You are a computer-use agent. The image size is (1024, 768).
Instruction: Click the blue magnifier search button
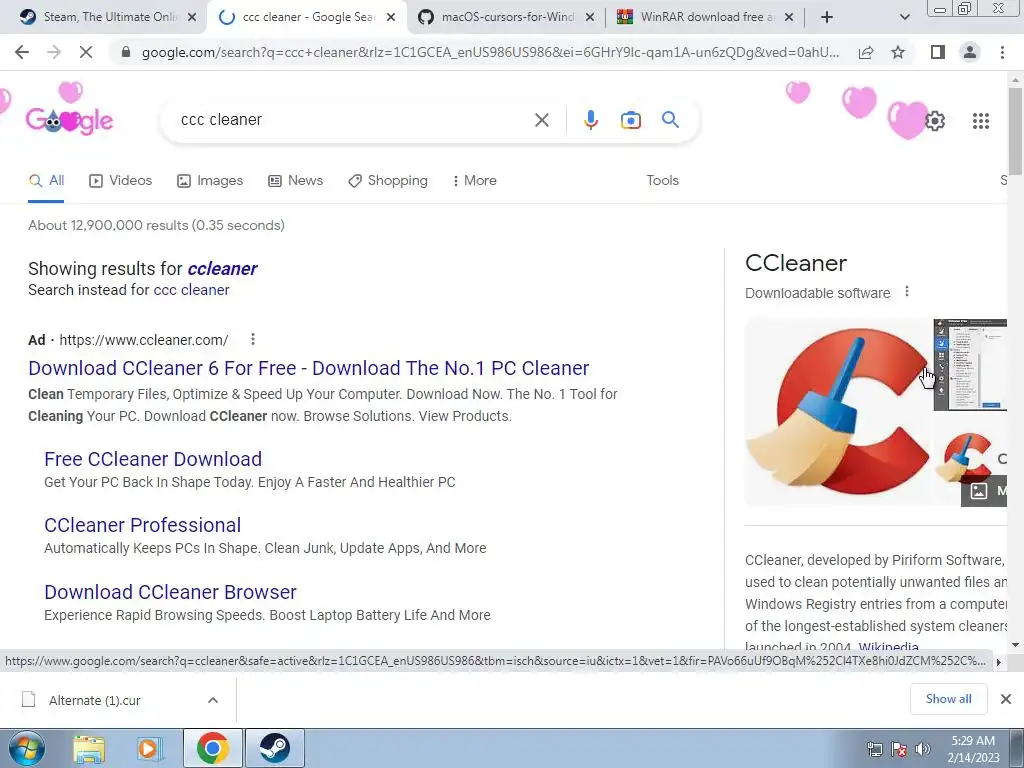[670, 120]
